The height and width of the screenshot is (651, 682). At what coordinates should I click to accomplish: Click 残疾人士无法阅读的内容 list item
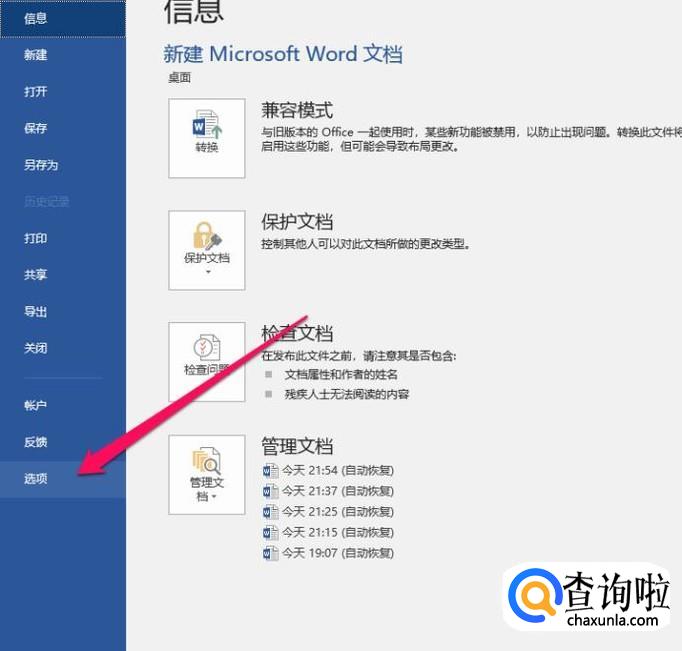347,394
